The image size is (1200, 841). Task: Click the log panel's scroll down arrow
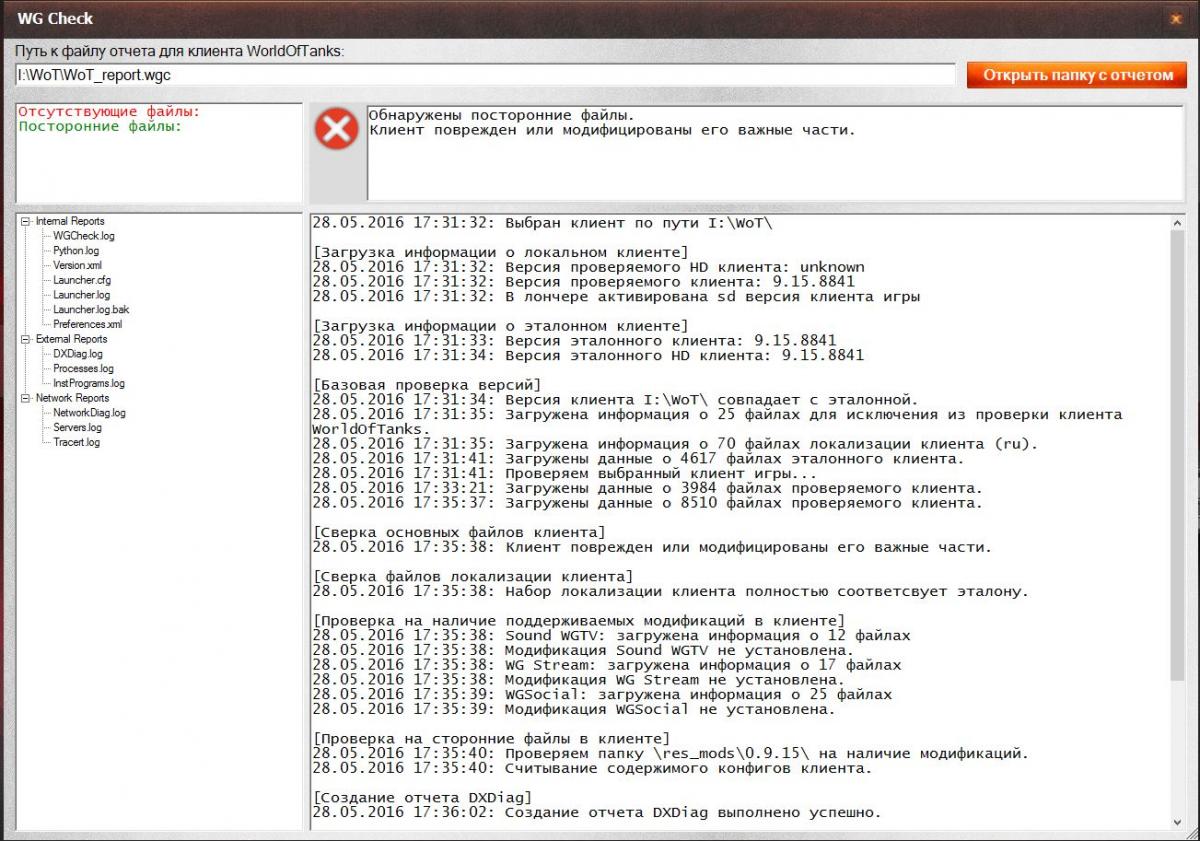point(1177,822)
